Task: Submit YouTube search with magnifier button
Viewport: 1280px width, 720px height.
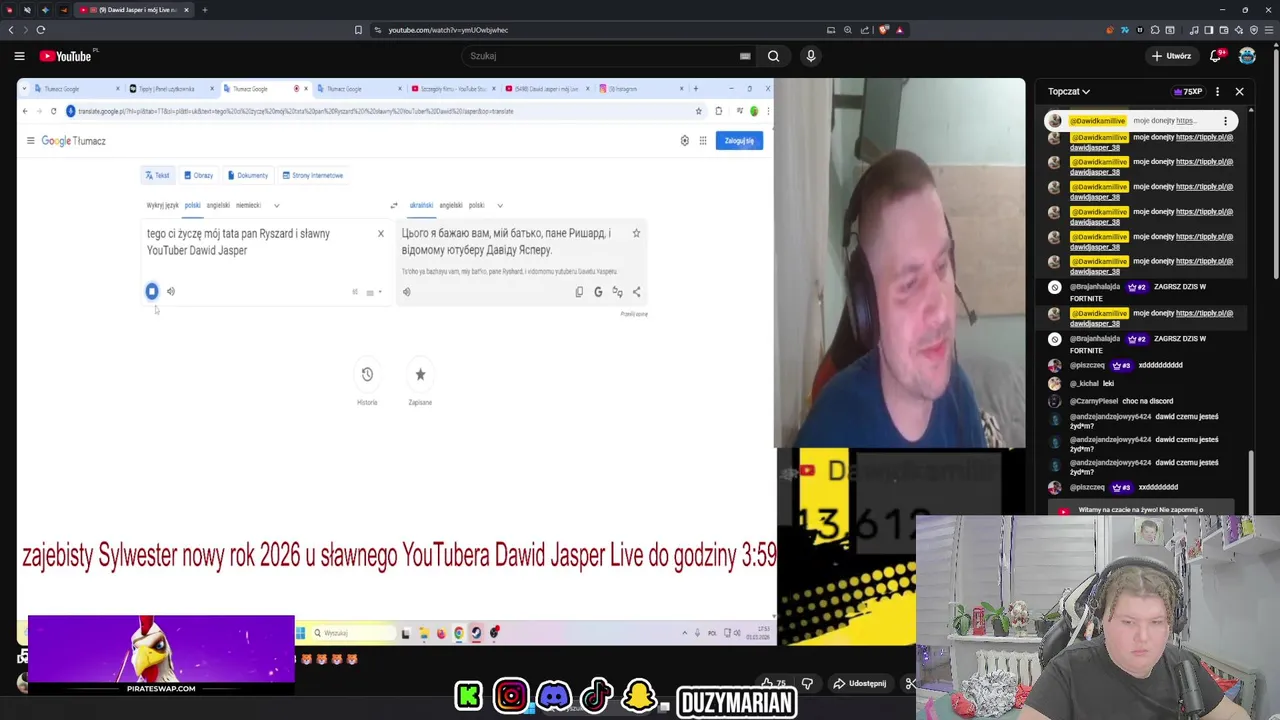Action: (x=773, y=56)
